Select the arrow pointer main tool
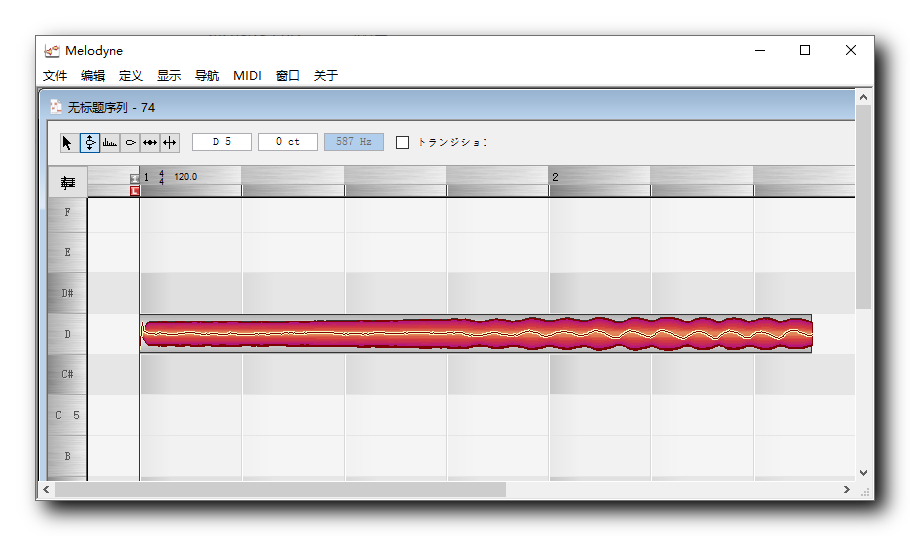910x536 pixels. [69, 143]
